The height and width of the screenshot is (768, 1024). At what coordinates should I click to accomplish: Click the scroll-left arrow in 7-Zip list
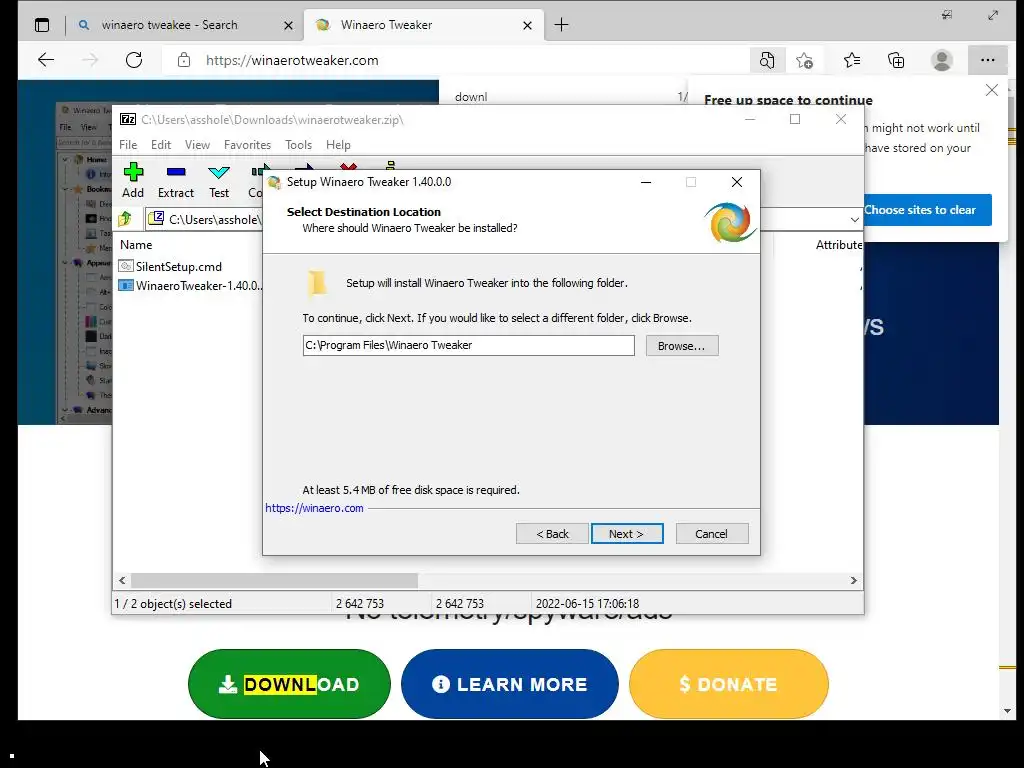click(122, 581)
